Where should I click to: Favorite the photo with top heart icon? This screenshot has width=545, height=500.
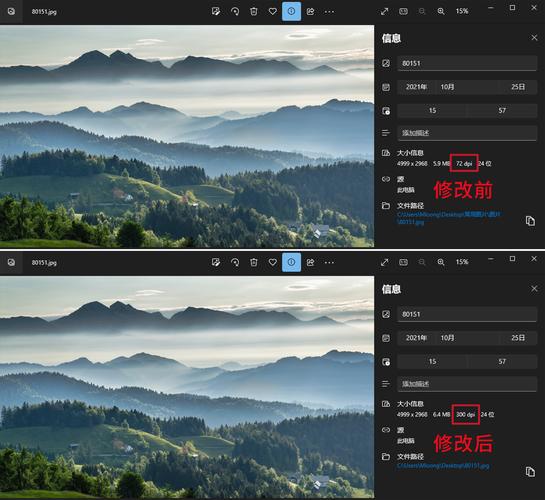273,11
